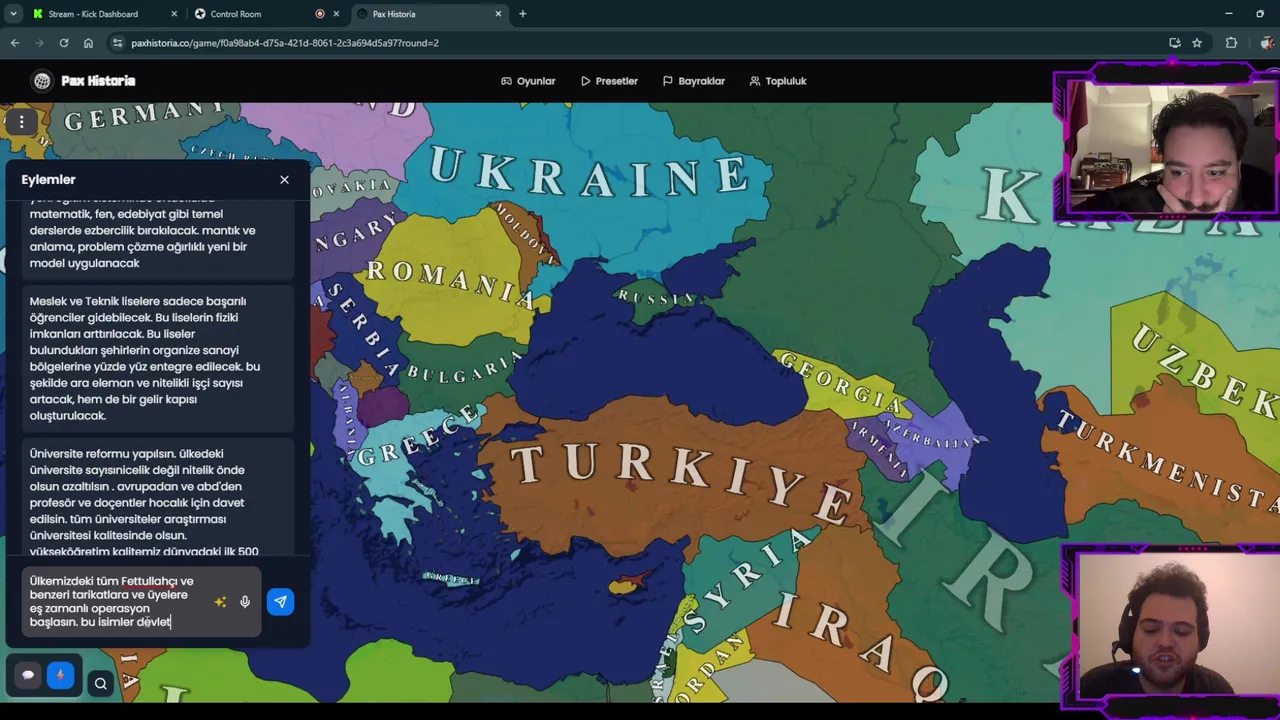Bookmark this page with the star icon

pyautogui.click(x=1196, y=43)
